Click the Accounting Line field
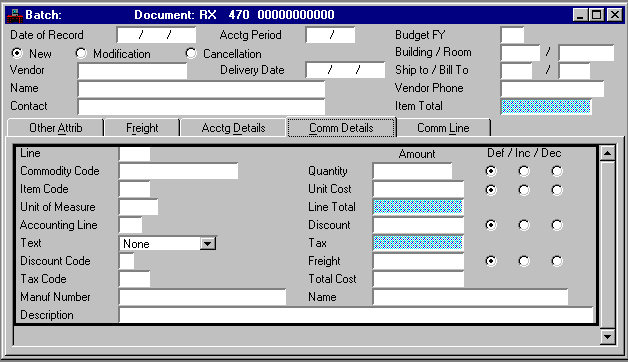The image size is (628, 362). coord(131,225)
